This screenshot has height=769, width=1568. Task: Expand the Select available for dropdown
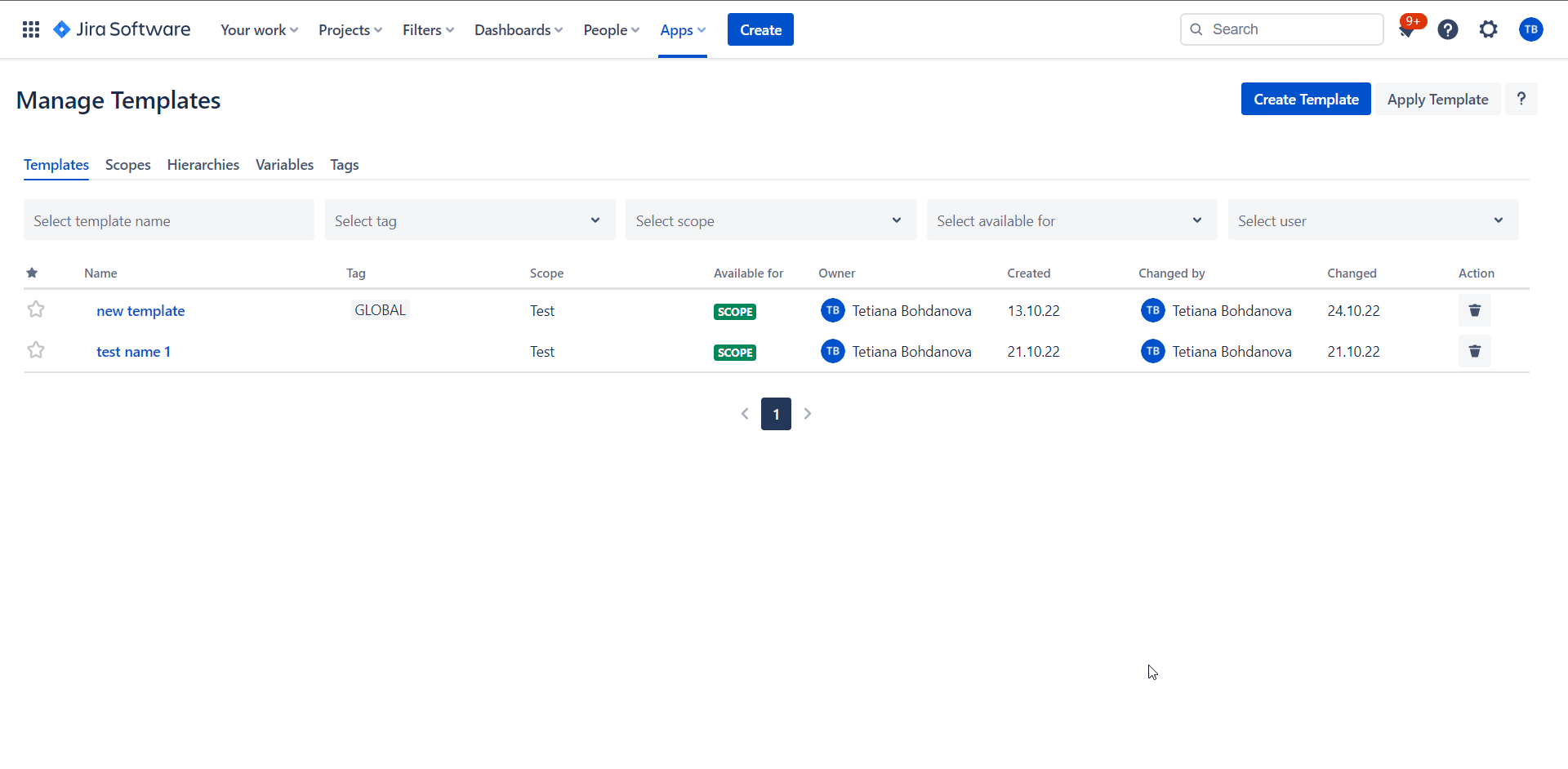[1071, 220]
